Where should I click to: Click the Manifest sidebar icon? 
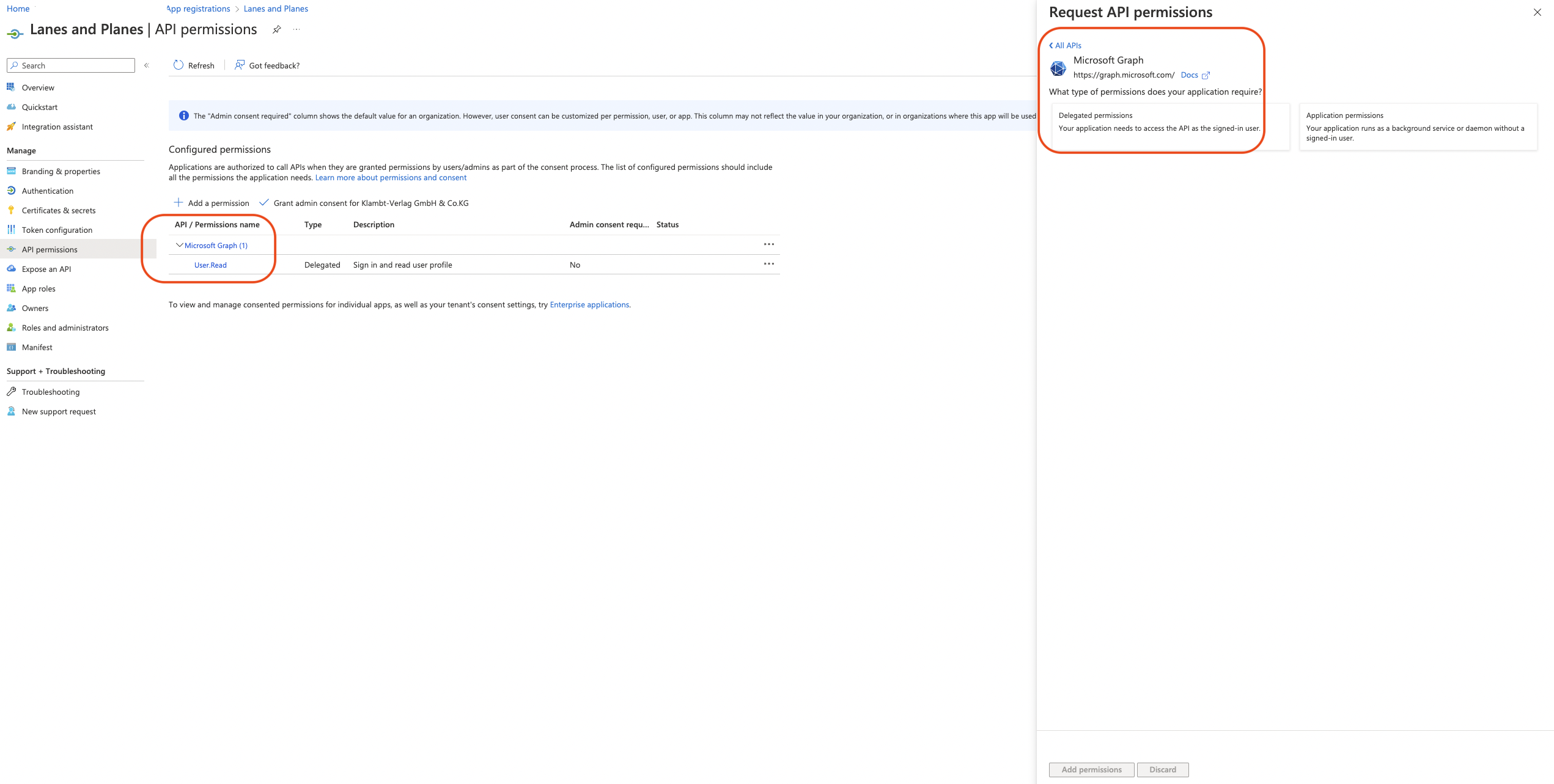[11, 347]
